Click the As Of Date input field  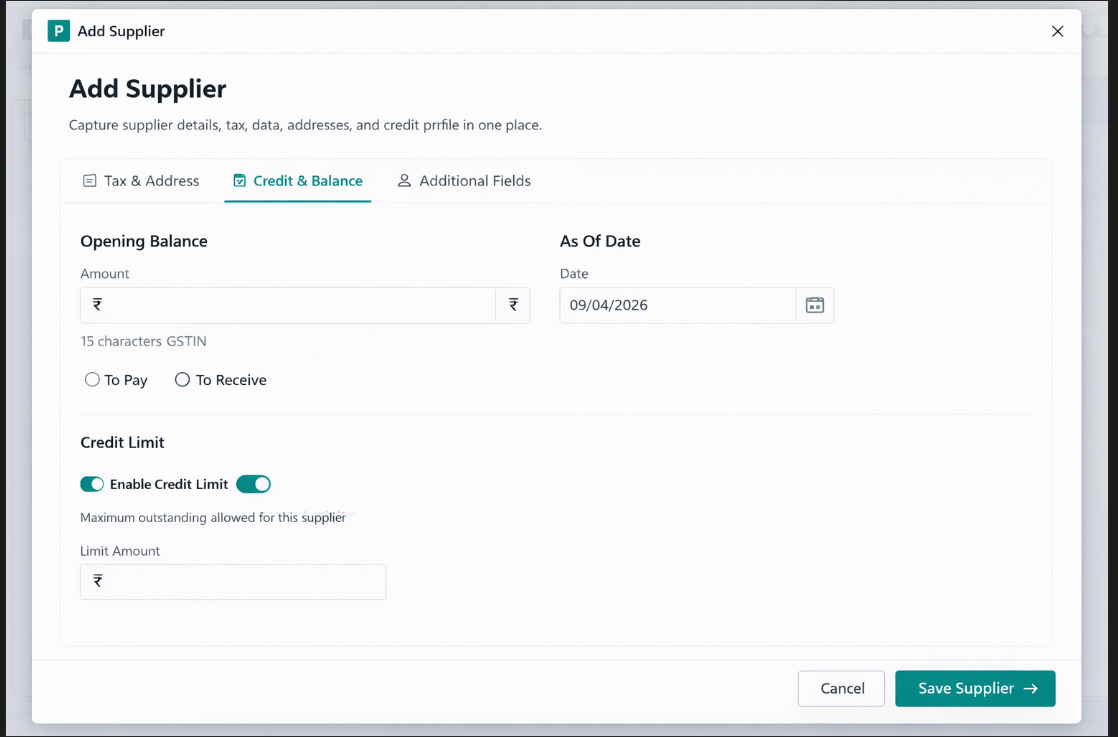point(680,305)
